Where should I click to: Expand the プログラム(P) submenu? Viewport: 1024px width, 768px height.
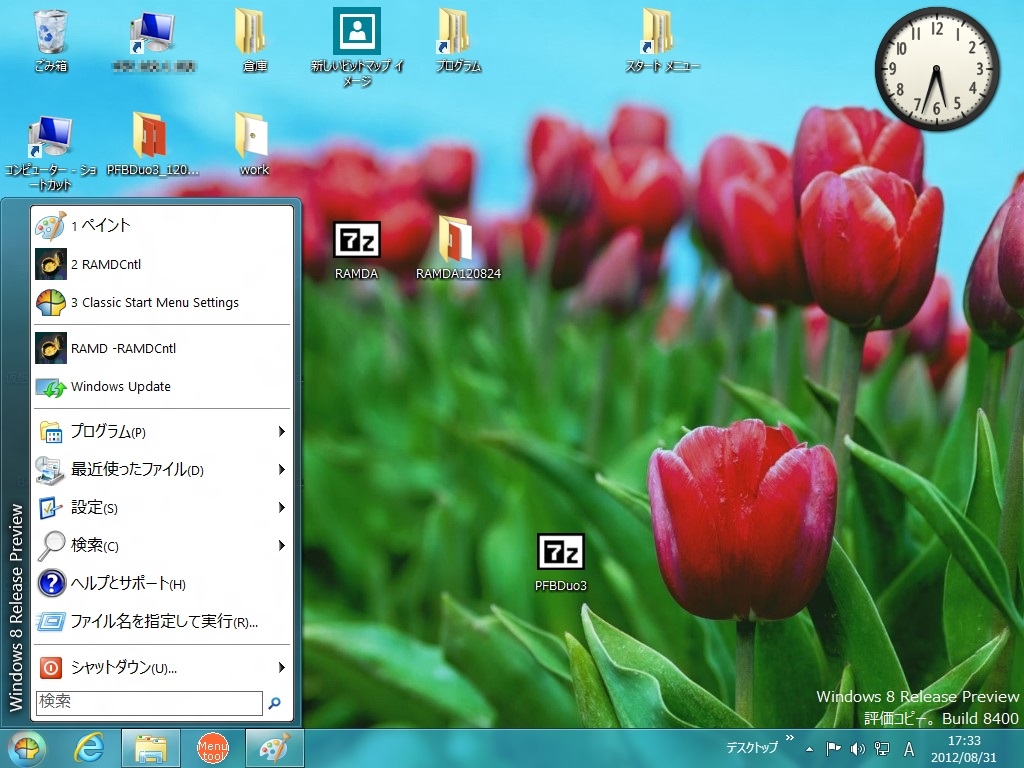coord(281,432)
